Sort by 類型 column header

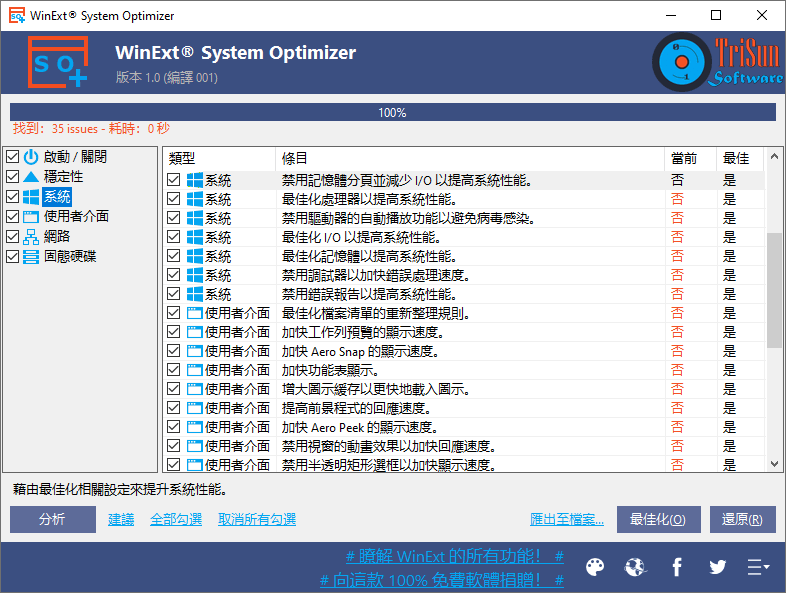click(220, 159)
